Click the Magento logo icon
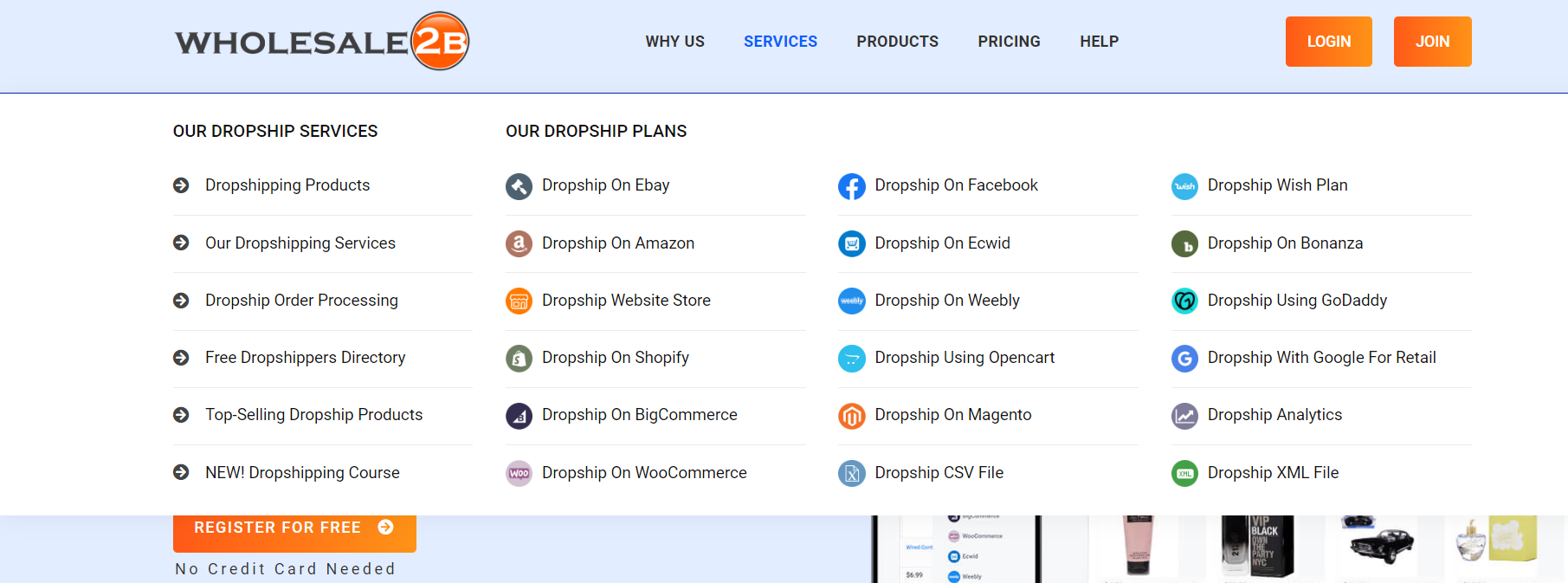 (x=852, y=416)
